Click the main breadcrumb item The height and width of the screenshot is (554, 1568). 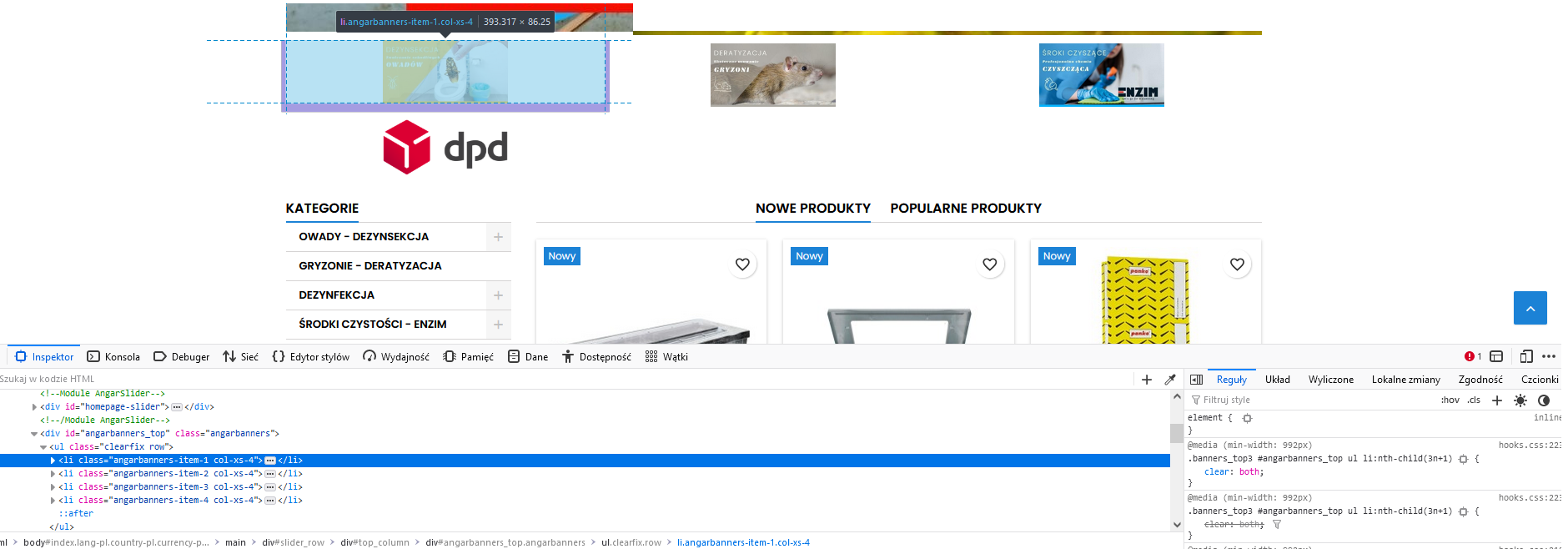[235, 542]
